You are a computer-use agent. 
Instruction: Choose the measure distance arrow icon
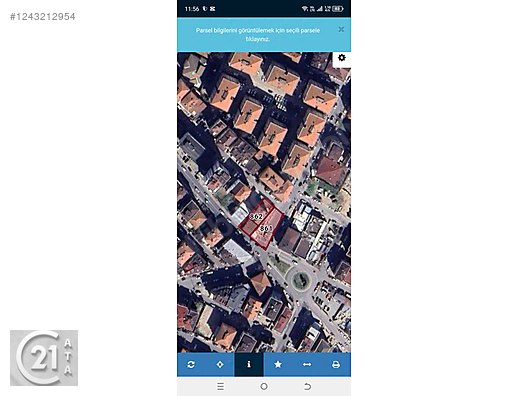[307, 364]
